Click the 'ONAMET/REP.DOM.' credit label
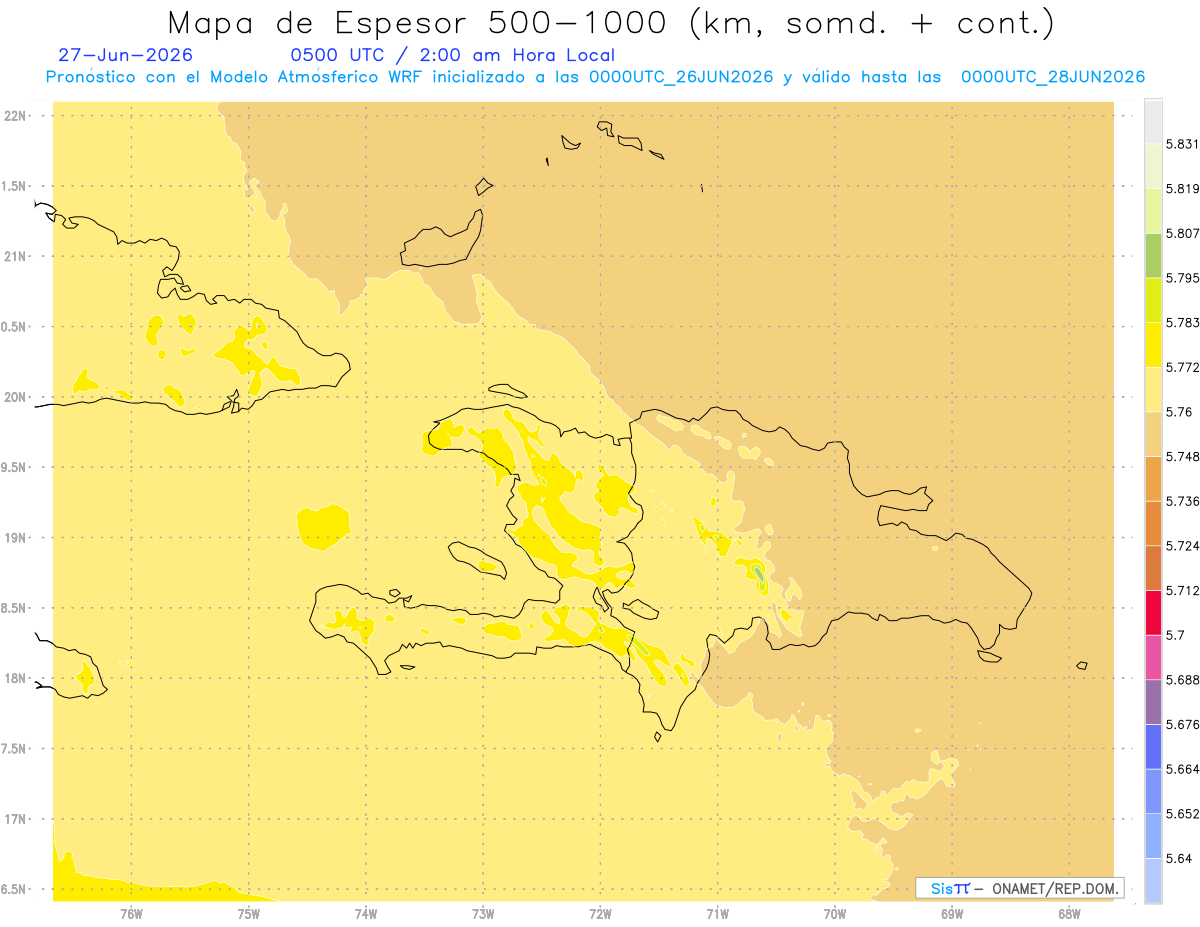 1057,888
